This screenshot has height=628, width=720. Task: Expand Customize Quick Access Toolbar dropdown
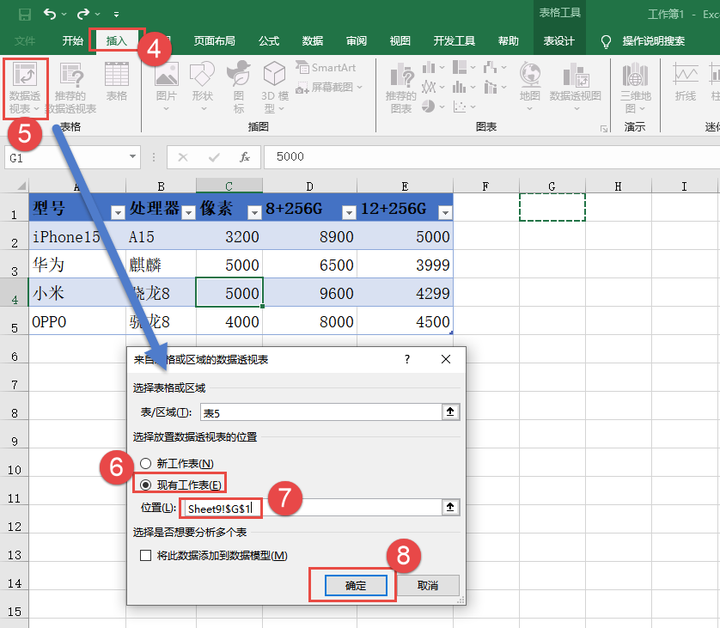tap(117, 15)
